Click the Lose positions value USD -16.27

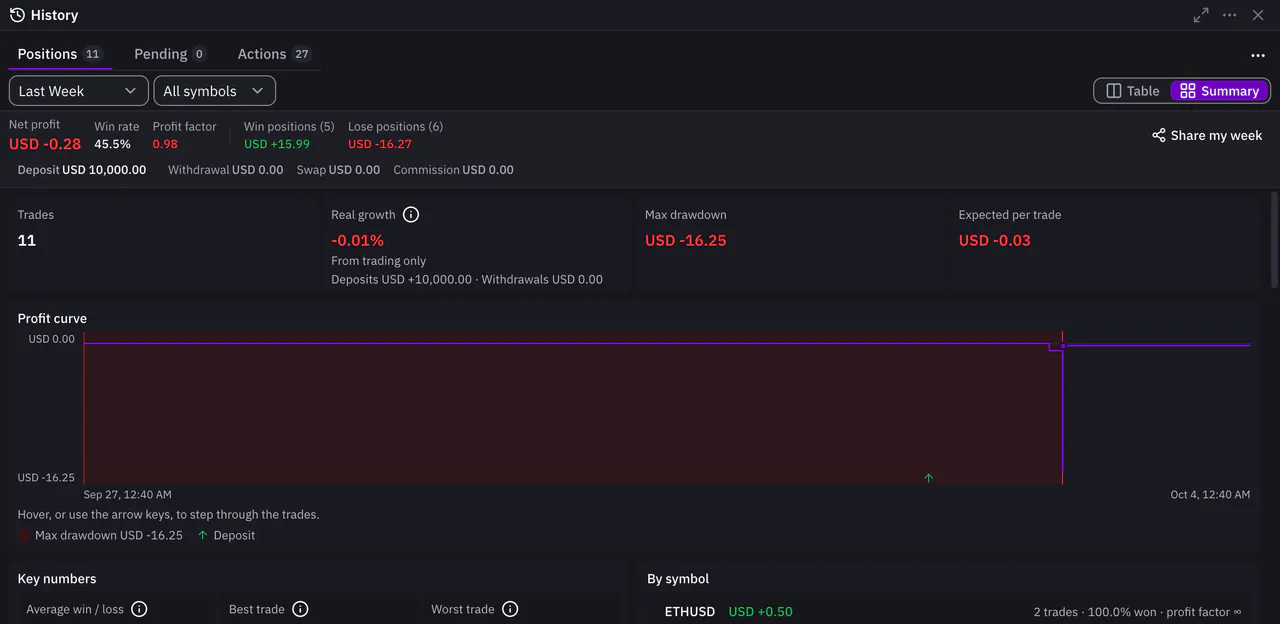(x=380, y=144)
